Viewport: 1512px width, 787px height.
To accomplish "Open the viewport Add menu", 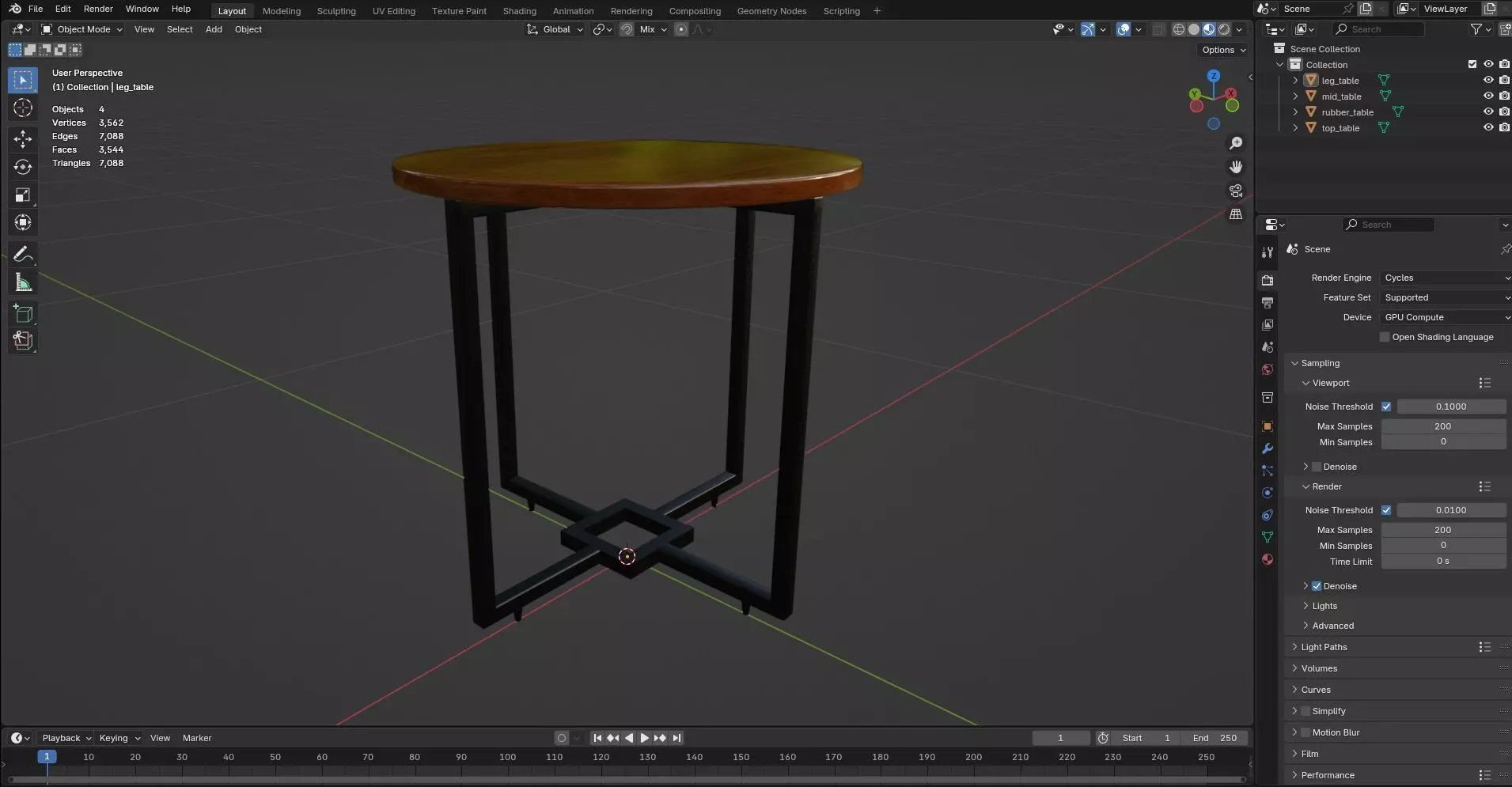I will 214,29.
